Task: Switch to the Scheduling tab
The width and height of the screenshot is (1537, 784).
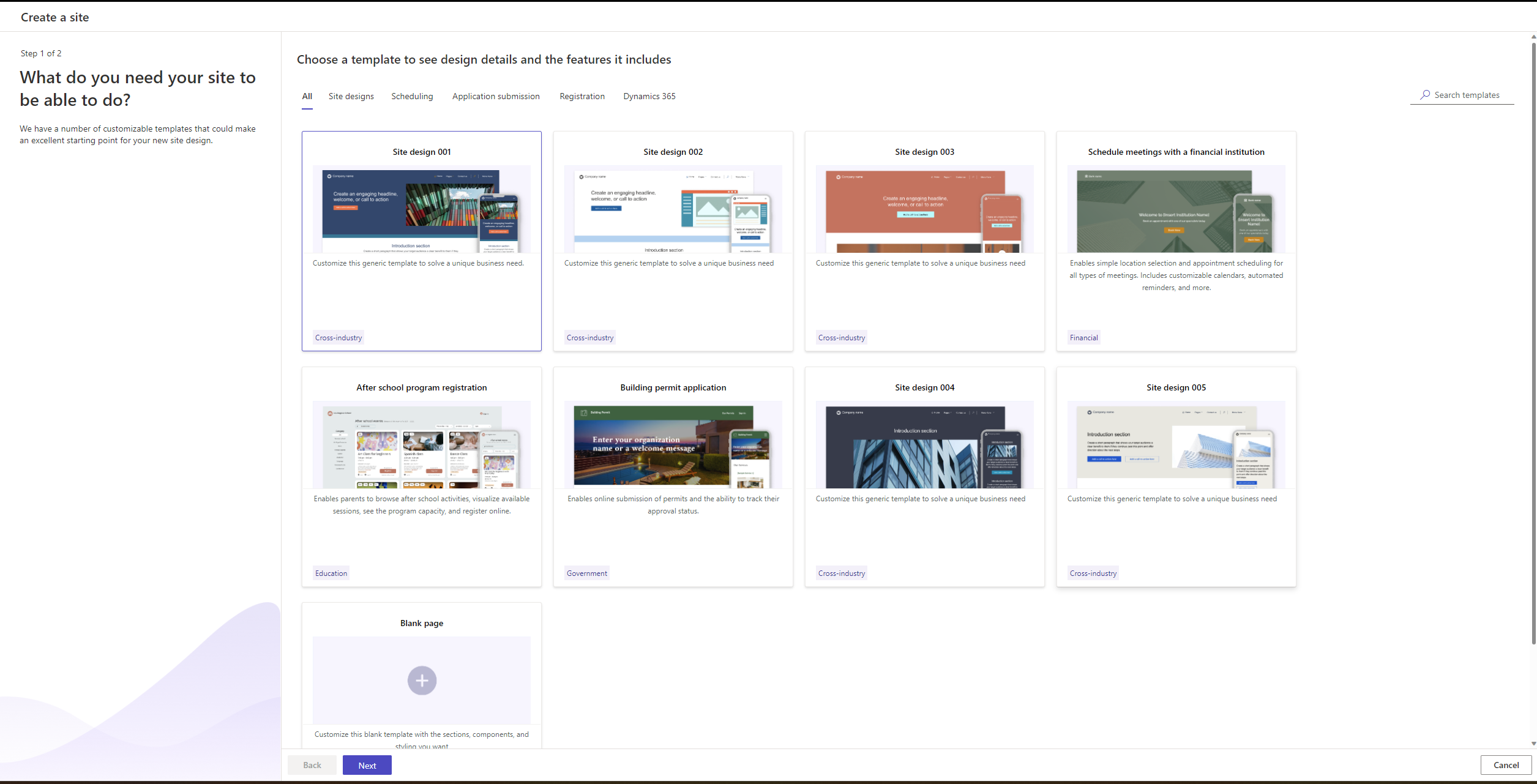Action: pyautogui.click(x=411, y=96)
